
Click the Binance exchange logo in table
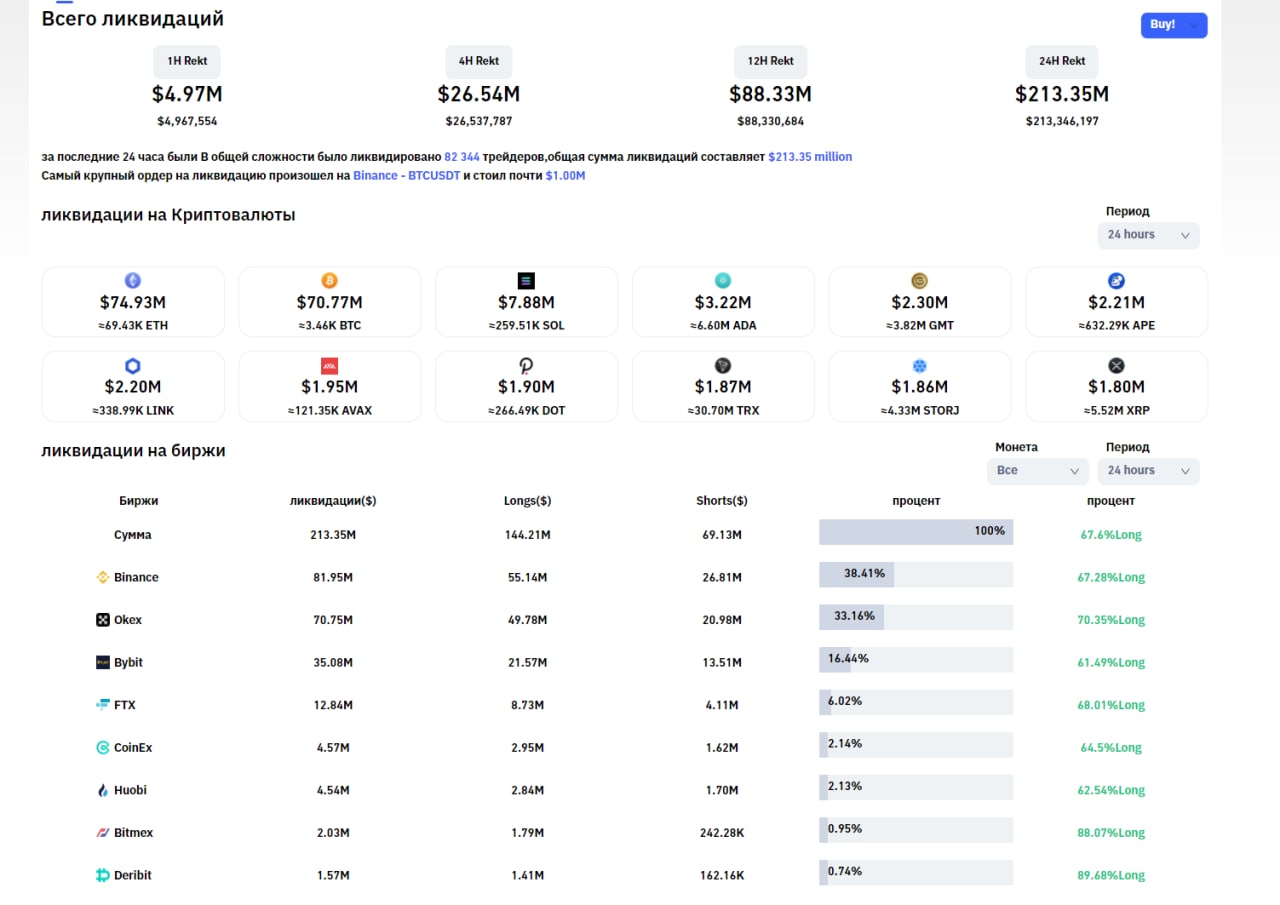point(102,577)
